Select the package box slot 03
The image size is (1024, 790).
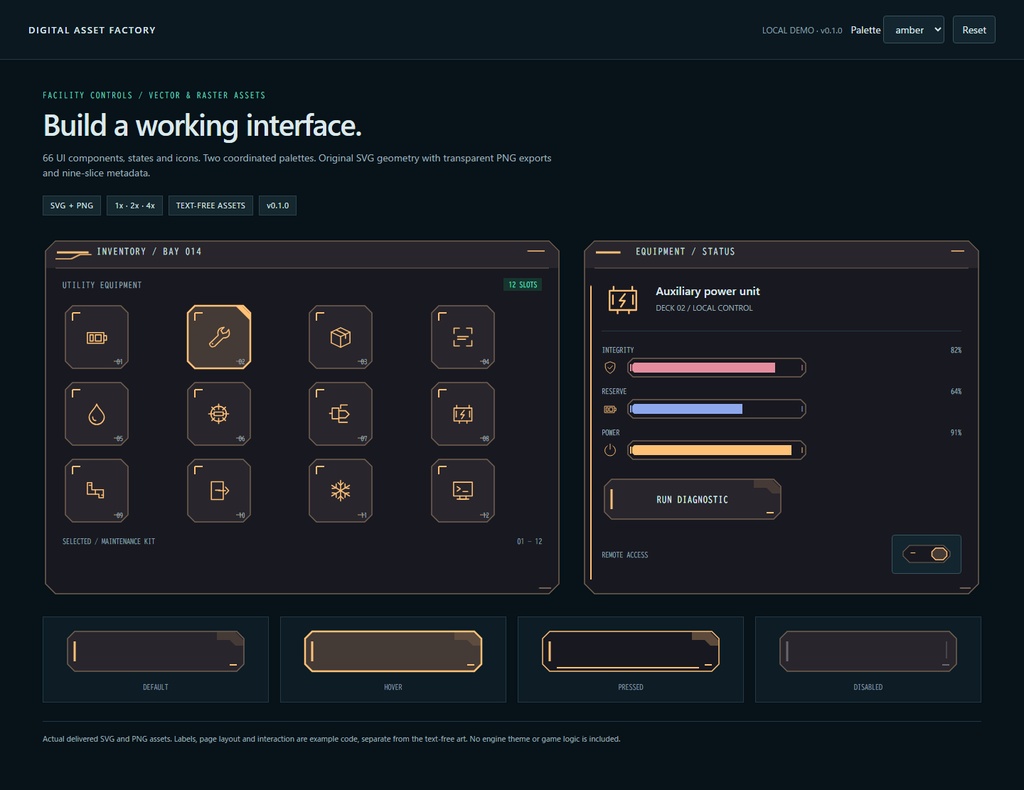[x=341, y=337]
